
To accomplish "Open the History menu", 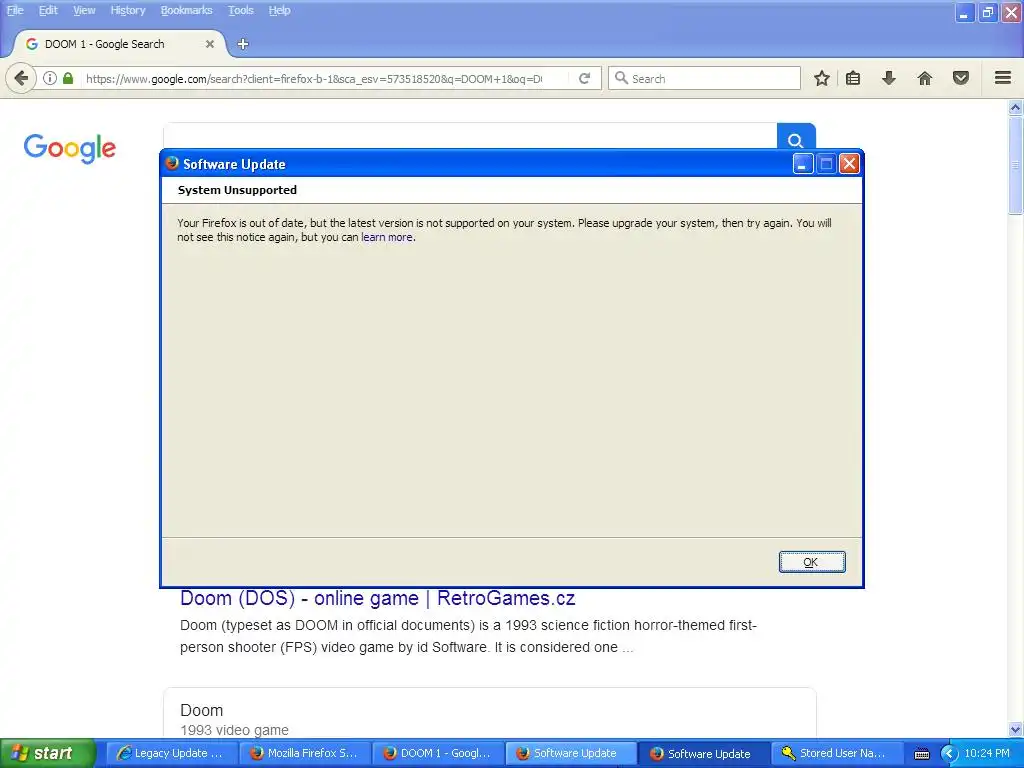I will point(128,10).
